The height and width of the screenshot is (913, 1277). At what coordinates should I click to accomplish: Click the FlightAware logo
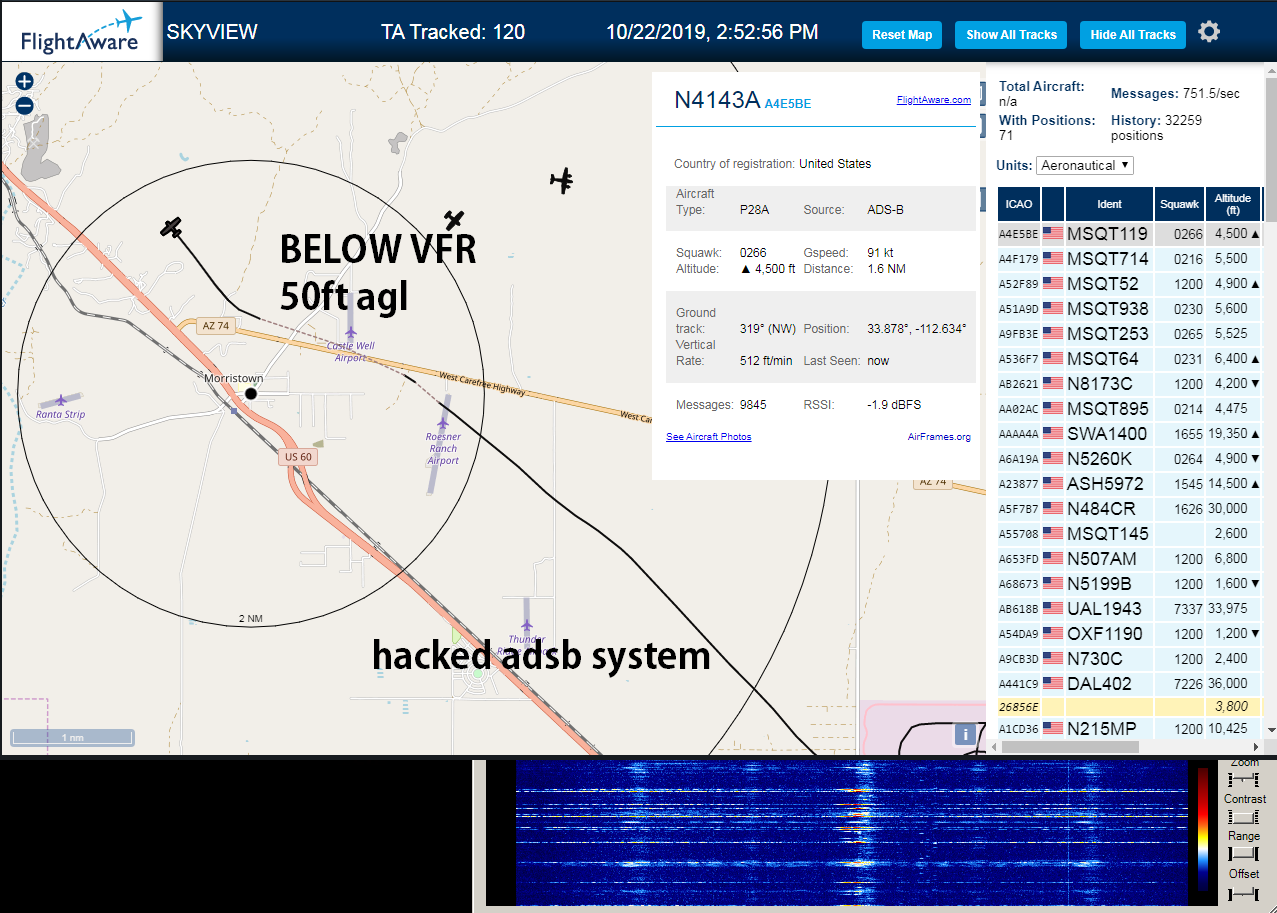point(81,32)
